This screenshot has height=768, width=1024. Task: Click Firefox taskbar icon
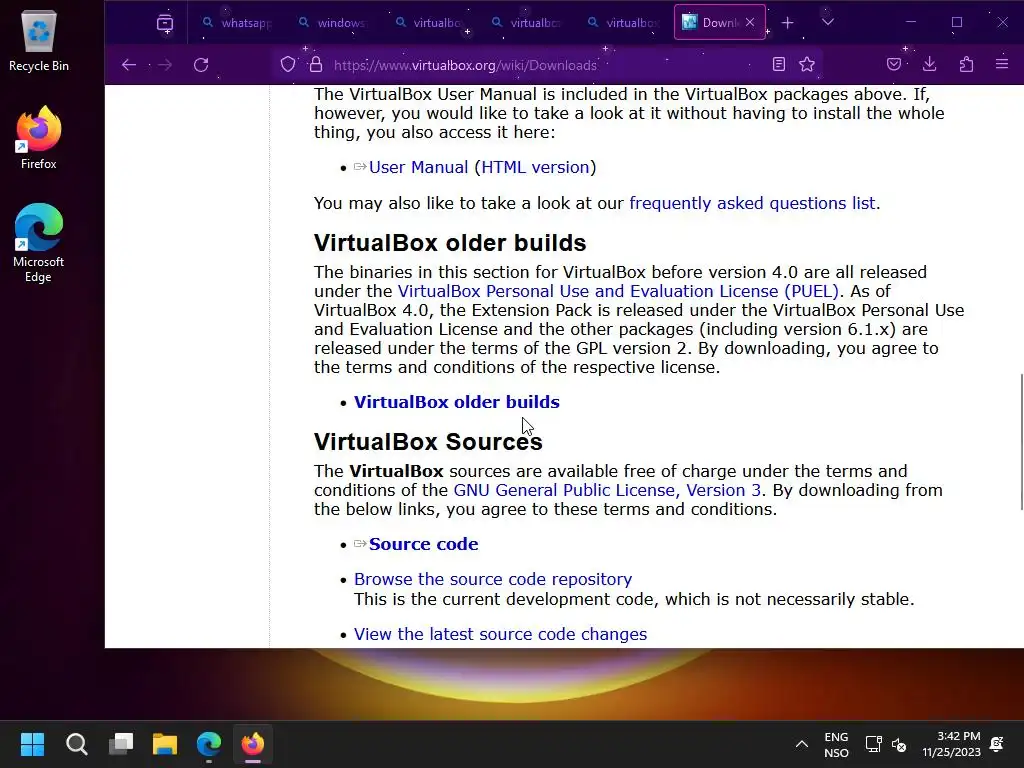(253, 744)
